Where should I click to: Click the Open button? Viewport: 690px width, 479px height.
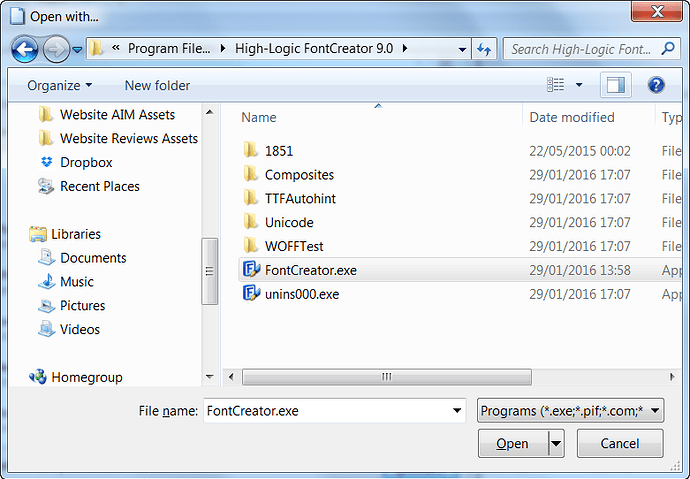coord(513,443)
